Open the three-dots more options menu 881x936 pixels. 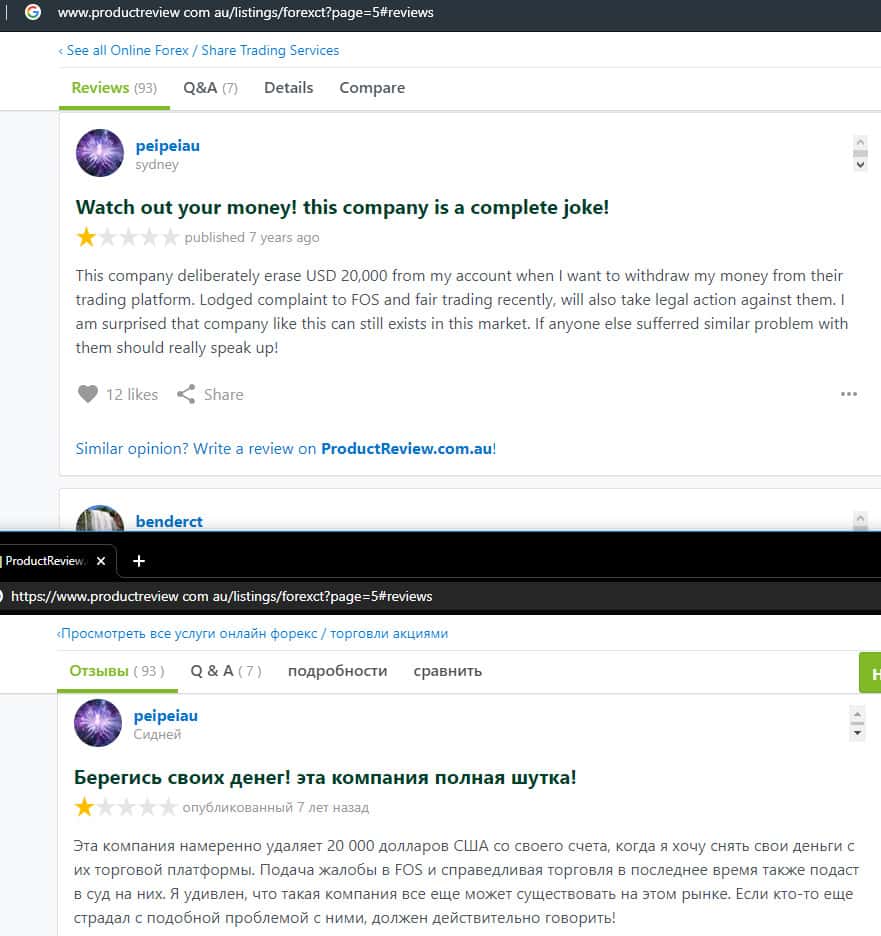849,394
